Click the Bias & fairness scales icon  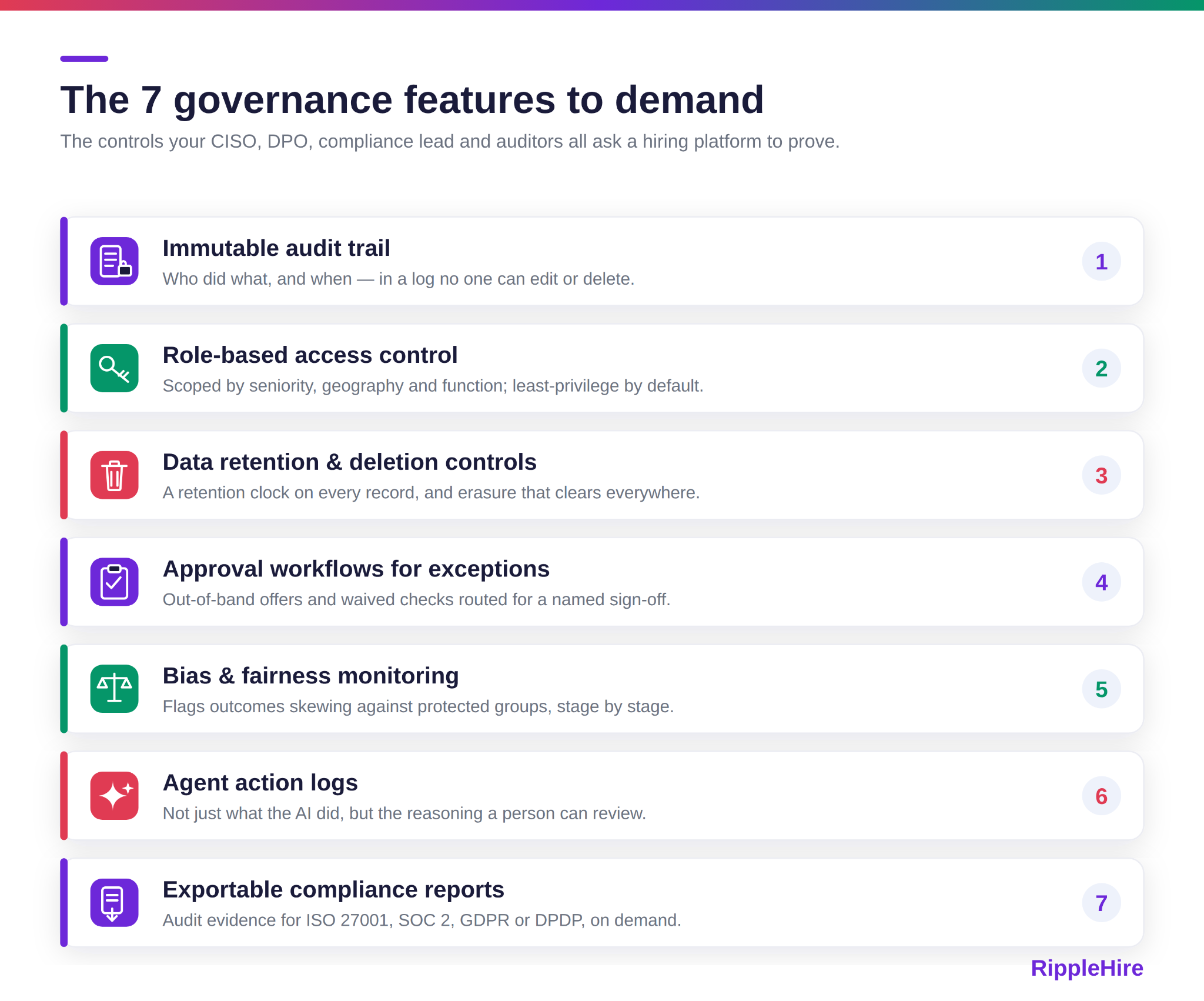coord(114,689)
